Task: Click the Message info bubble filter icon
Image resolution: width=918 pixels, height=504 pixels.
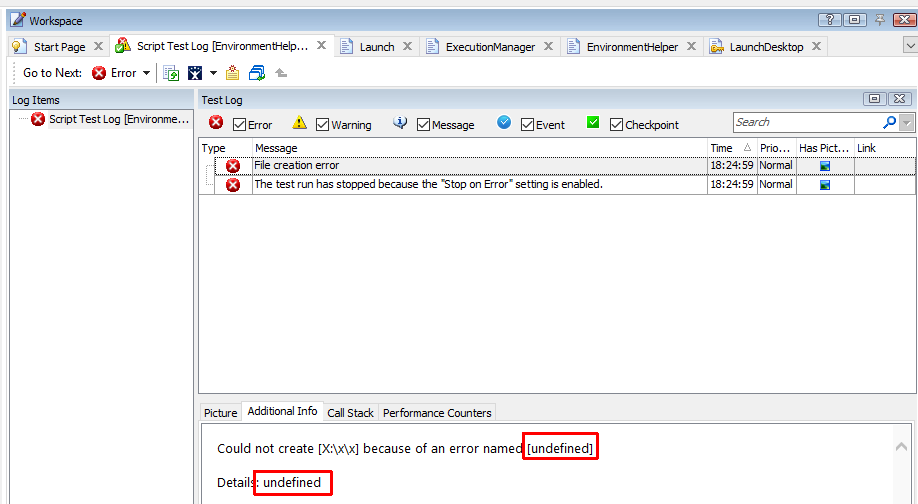Action: coord(400,122)
